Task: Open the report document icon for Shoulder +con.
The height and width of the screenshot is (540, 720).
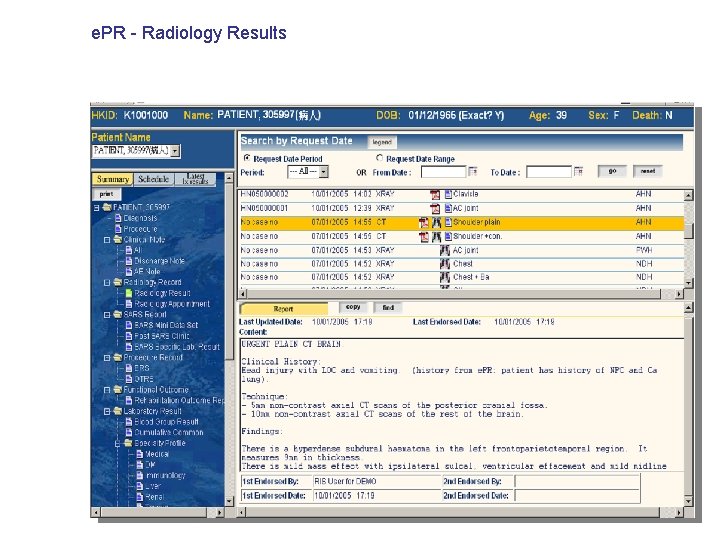Action: click(x=448, y=237)
